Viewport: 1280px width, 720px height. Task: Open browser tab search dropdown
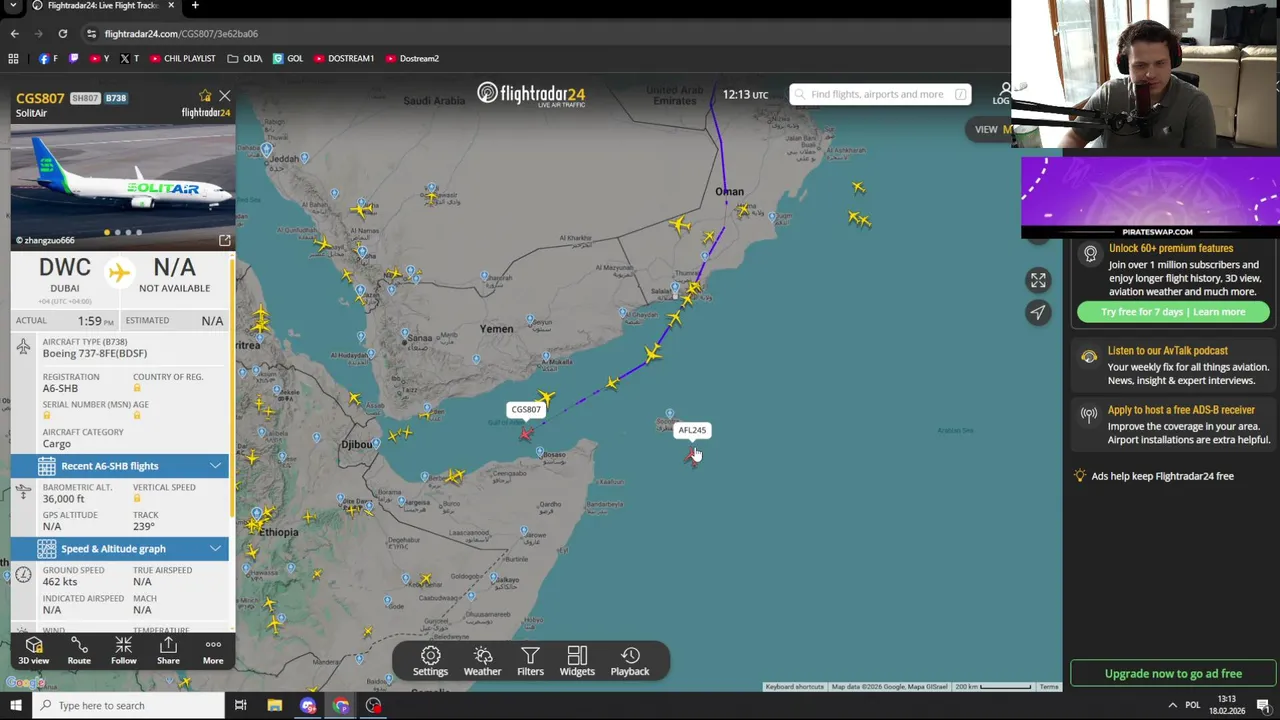(x=13, y=6)
